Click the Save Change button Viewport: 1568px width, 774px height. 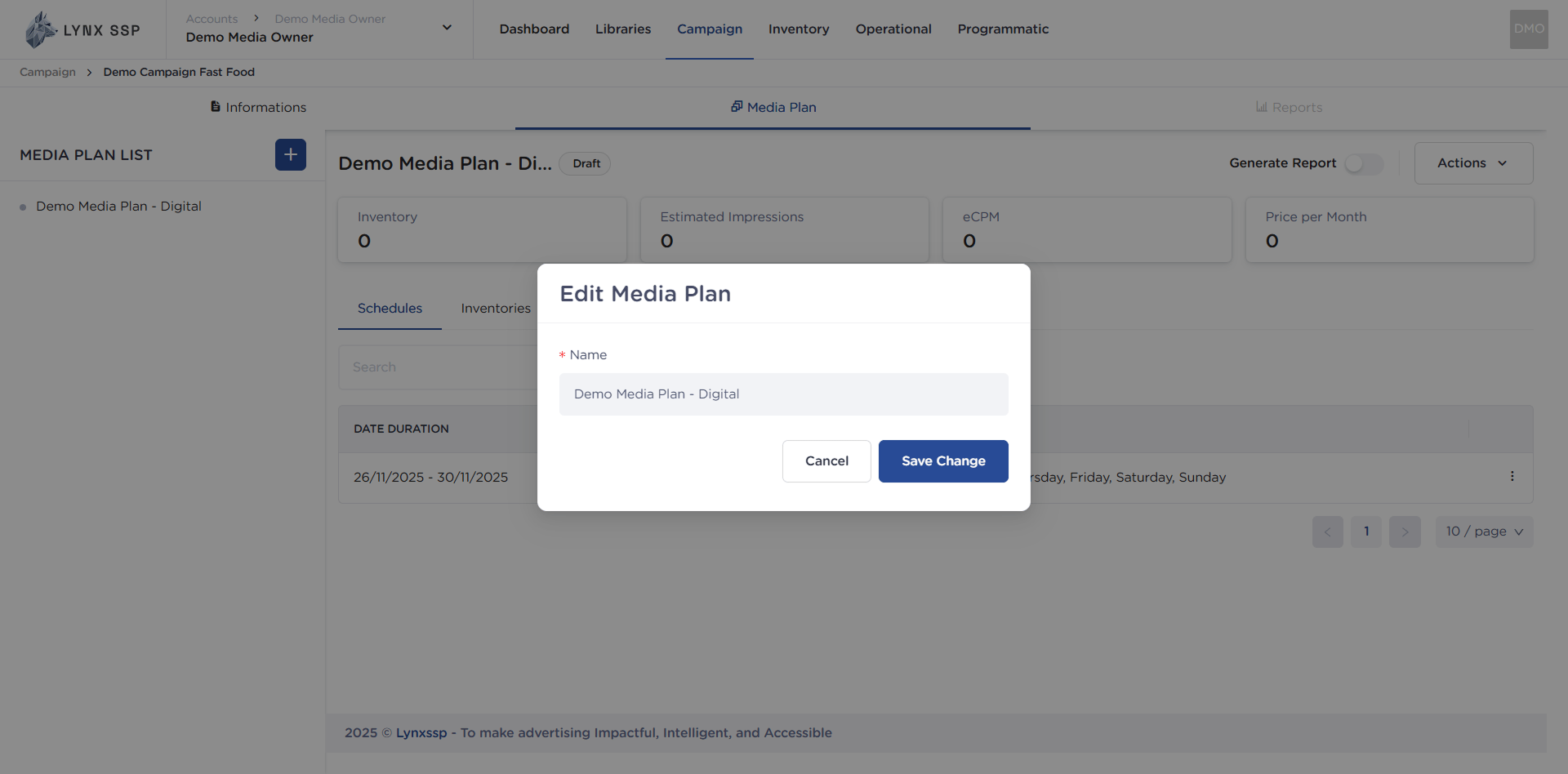943,461
